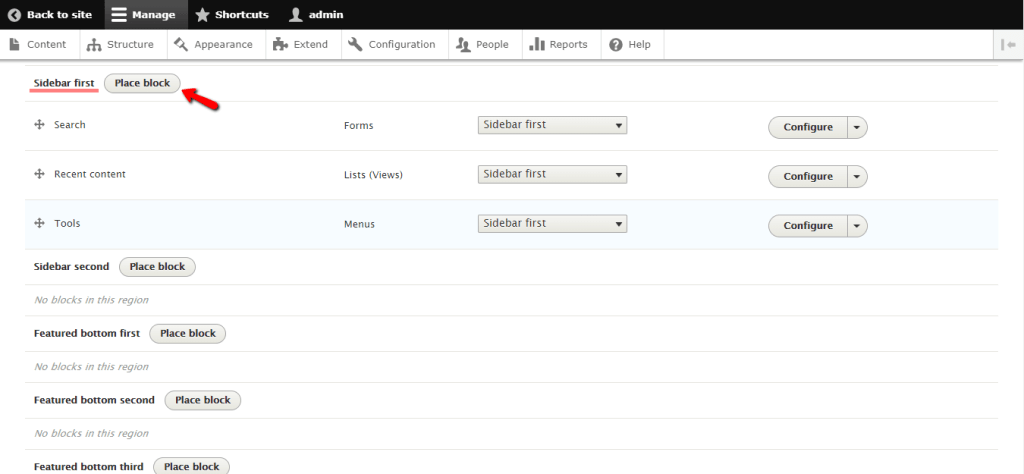
Task: Select the Recent content block name
Action: click(90, 174)
